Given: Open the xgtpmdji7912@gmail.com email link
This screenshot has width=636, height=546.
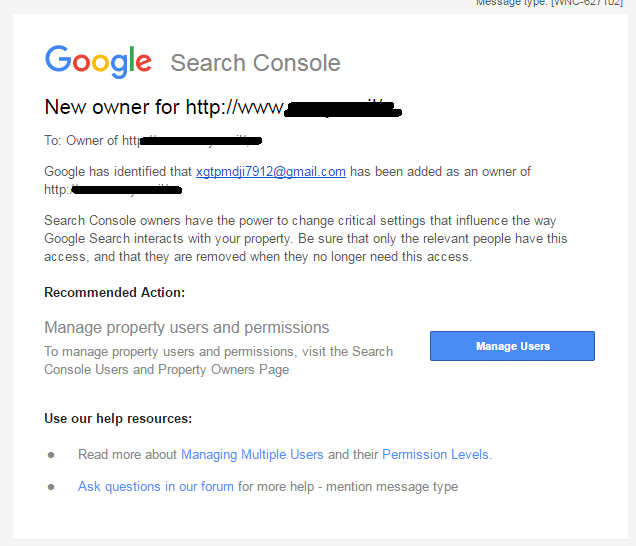Looking at the screenshot, I should 271,172.
